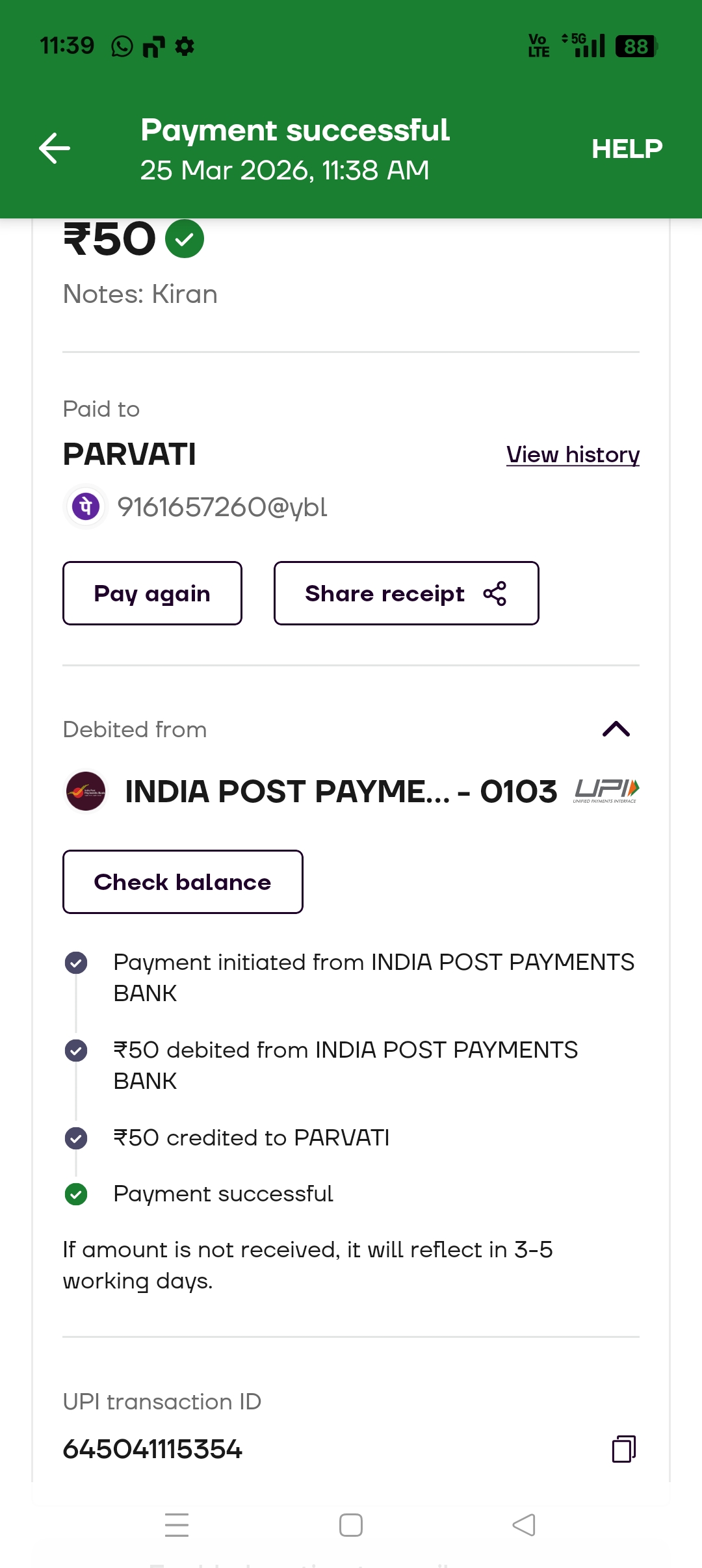Tap the final Payment successful green tick
Image resolution: width=702 pixels, height=1568 pixels.
76,1194
